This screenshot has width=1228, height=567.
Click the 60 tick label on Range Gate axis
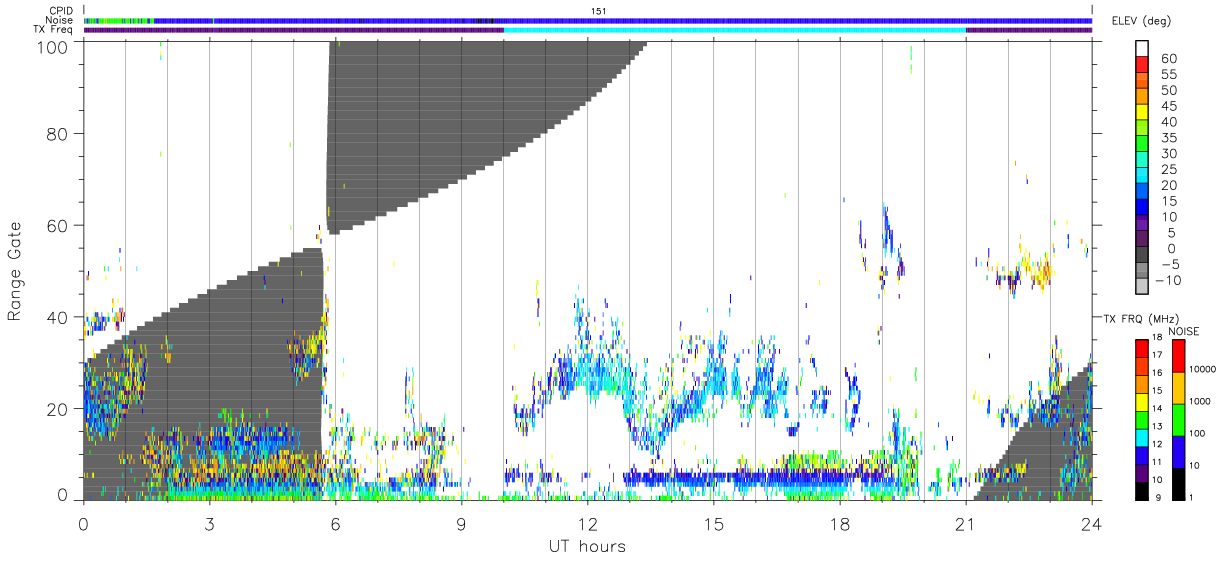[58, 225]
